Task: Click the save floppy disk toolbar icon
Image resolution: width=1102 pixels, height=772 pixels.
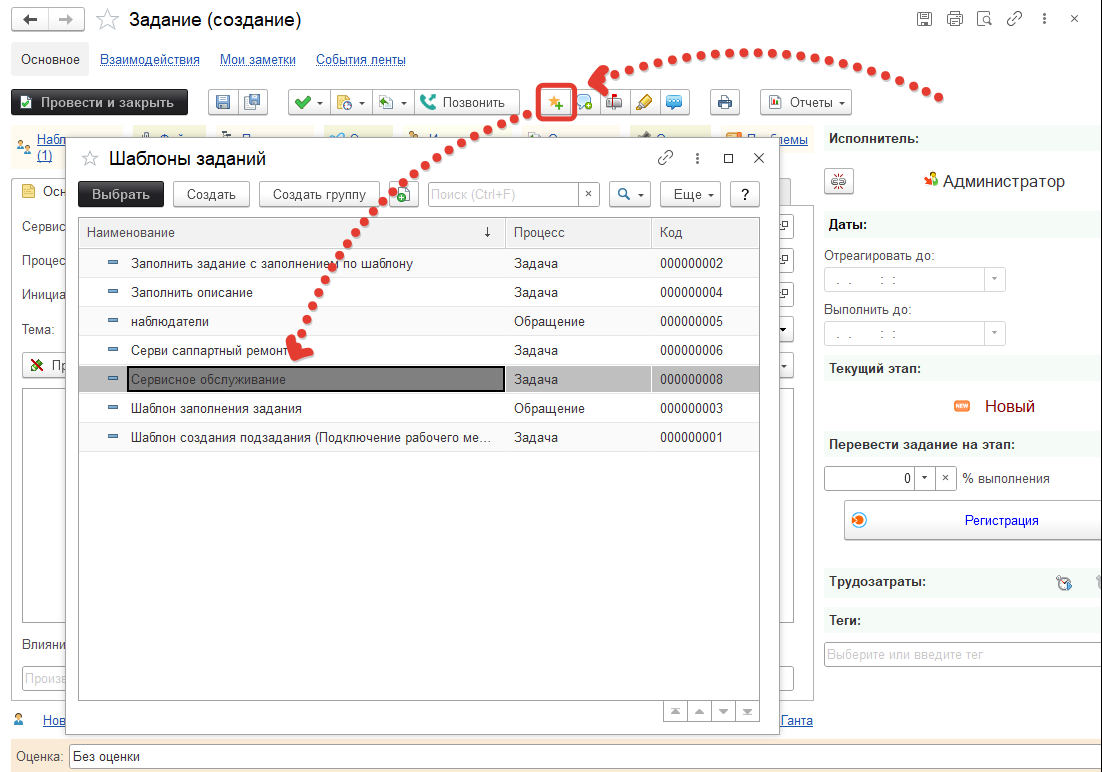Action: [x=223, y=103]
